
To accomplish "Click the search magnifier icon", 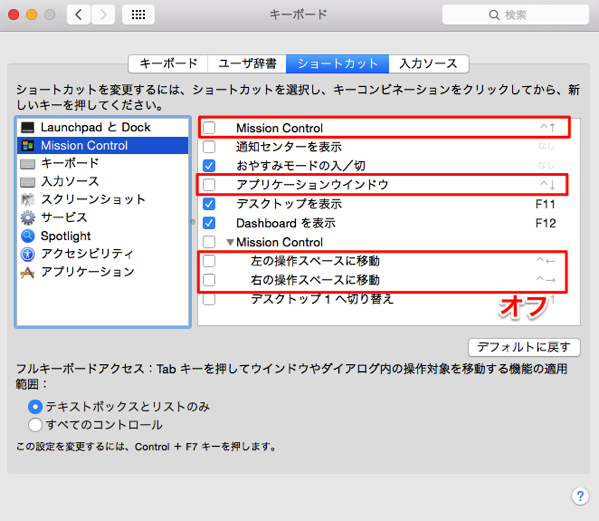I will click(x=494, y=15).
